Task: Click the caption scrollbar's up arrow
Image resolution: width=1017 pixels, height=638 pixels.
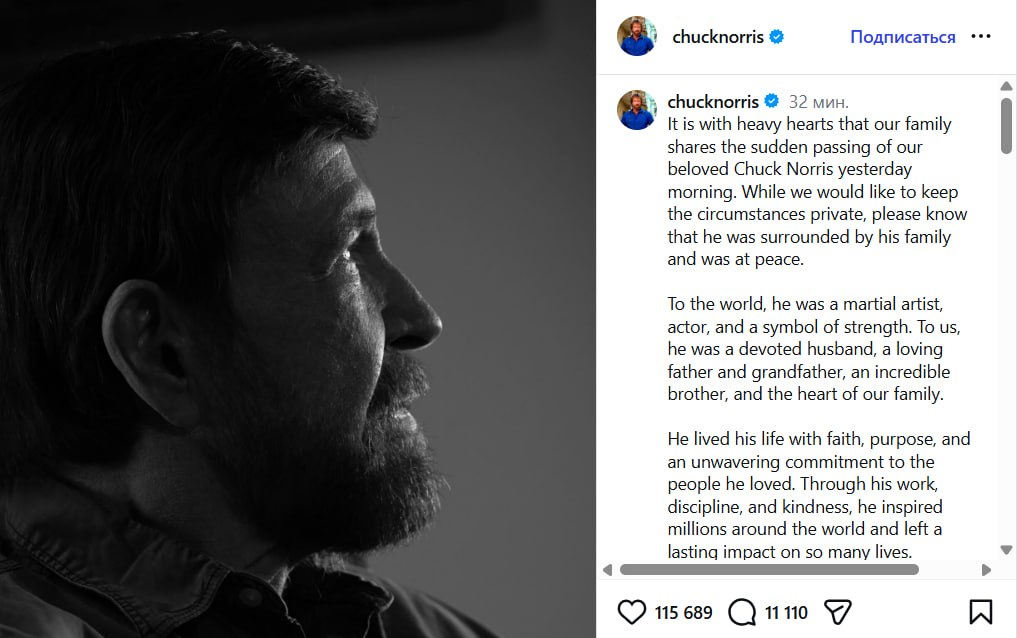Action: pos(1006,87)
